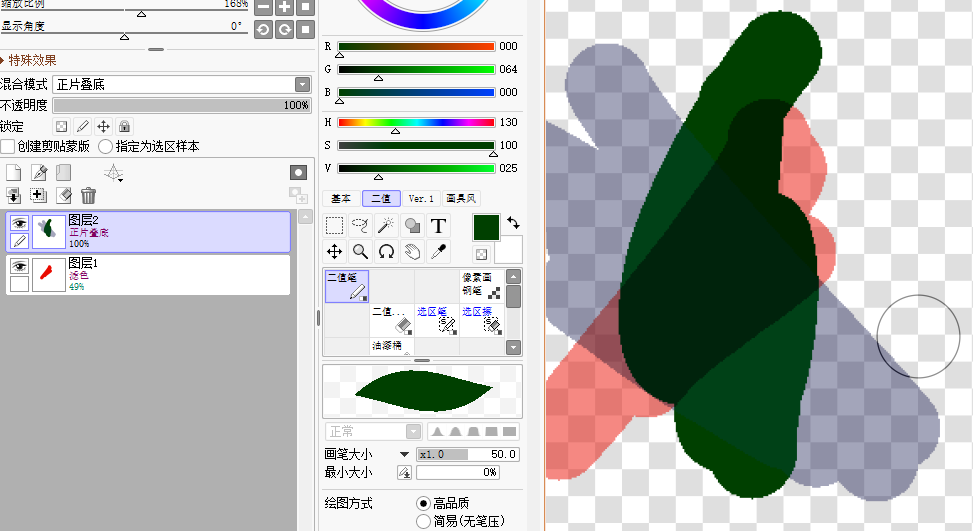The height and width of the screenshot is (531, 973).
Task: Switch to the 基本 tool tab
Action: click(341, 199)
